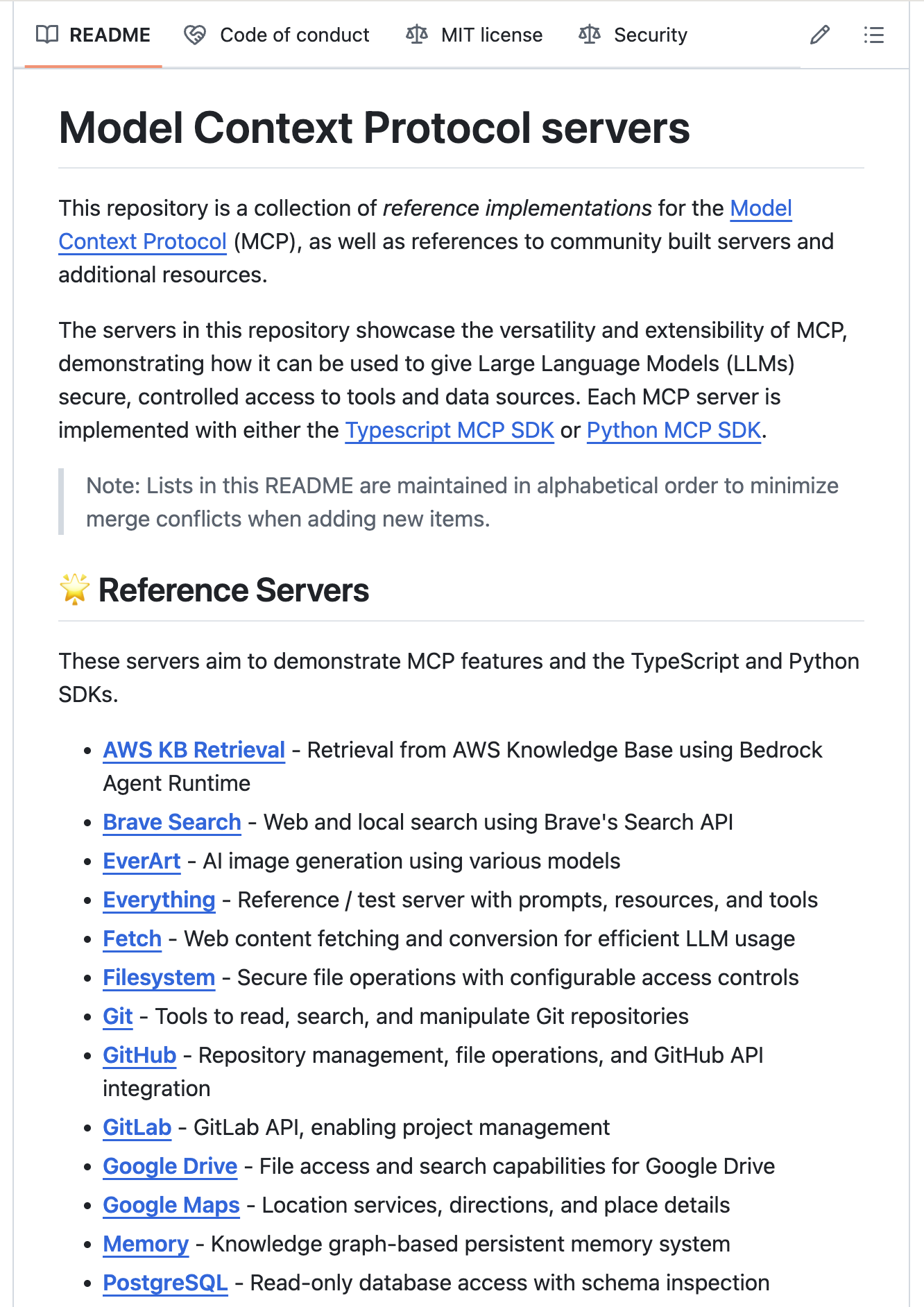924x1307 pixels.
Task: Select the MIT license tab
Action: click(x=474, y=35)
